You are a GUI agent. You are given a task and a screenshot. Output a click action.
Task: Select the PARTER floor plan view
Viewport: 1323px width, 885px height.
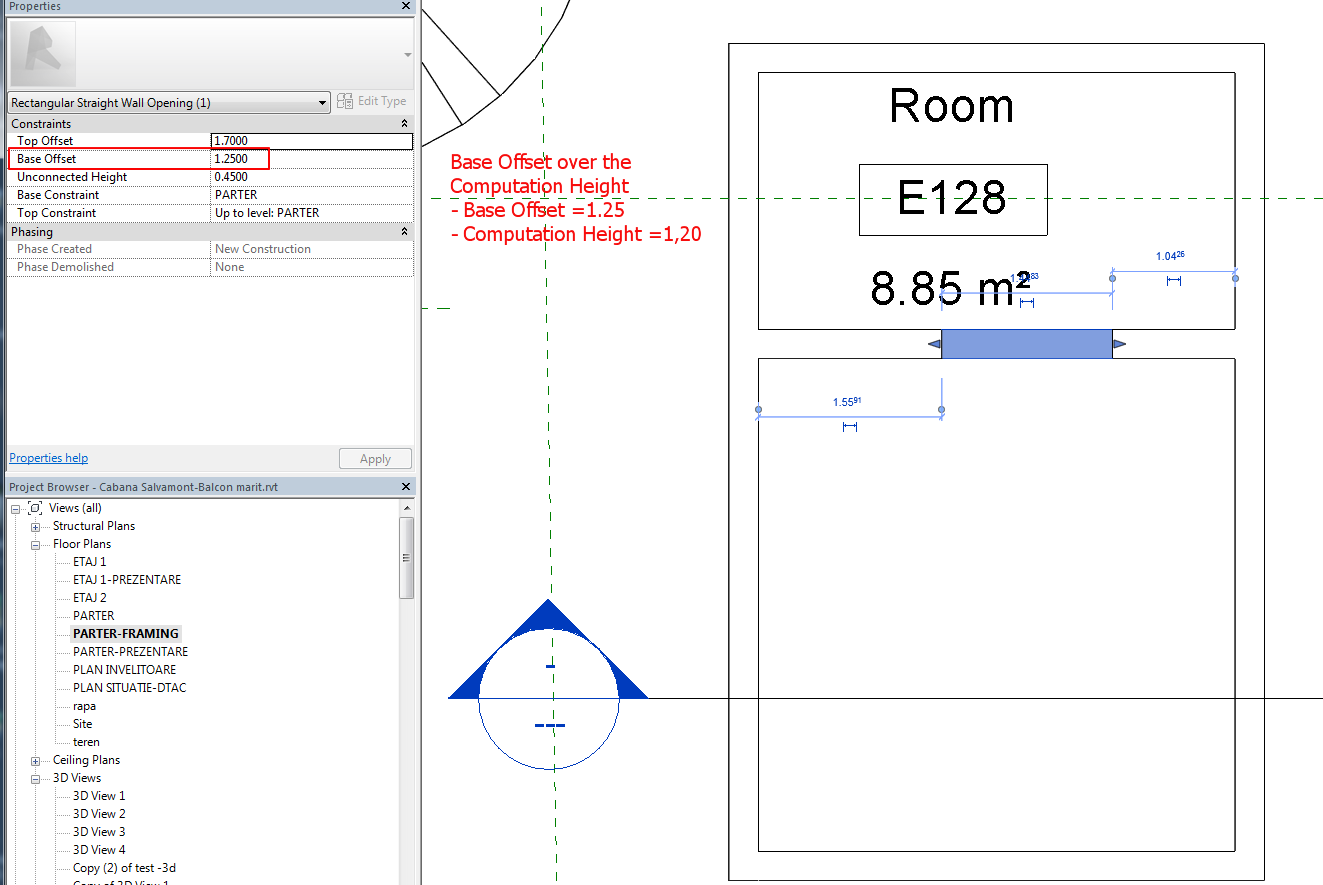click(94, 615)
